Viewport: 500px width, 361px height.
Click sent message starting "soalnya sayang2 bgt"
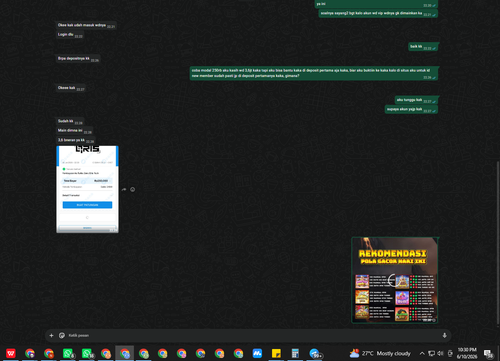click(x=378, y=13)
